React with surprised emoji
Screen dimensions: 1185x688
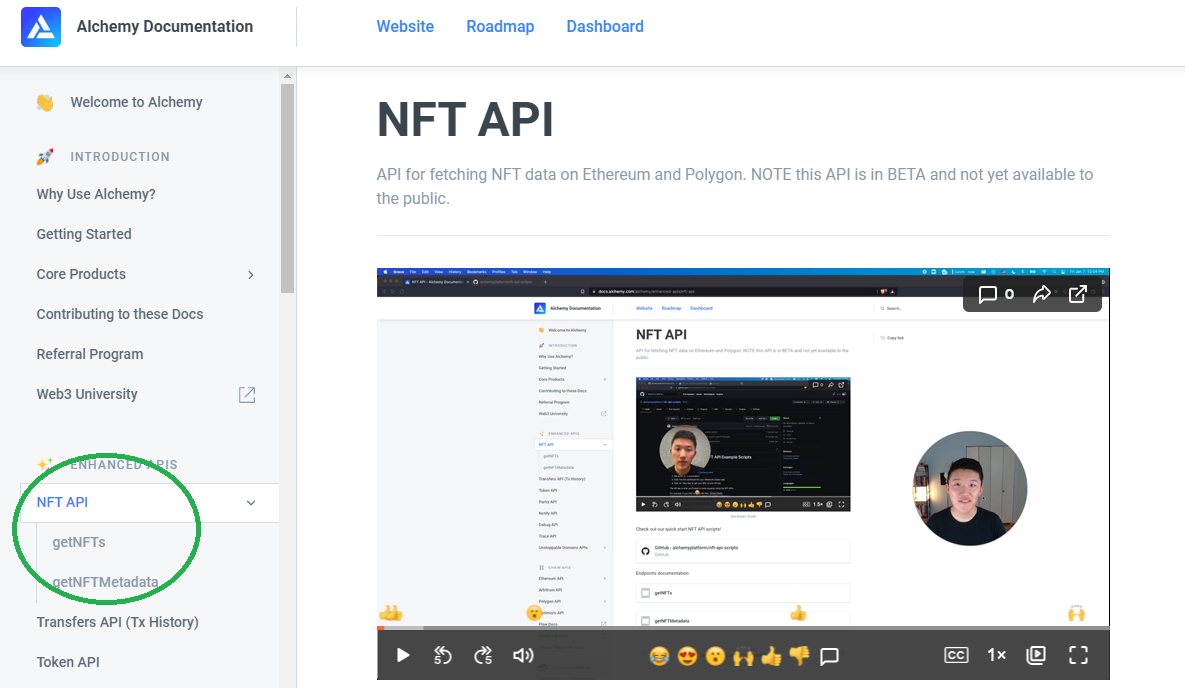715,656
